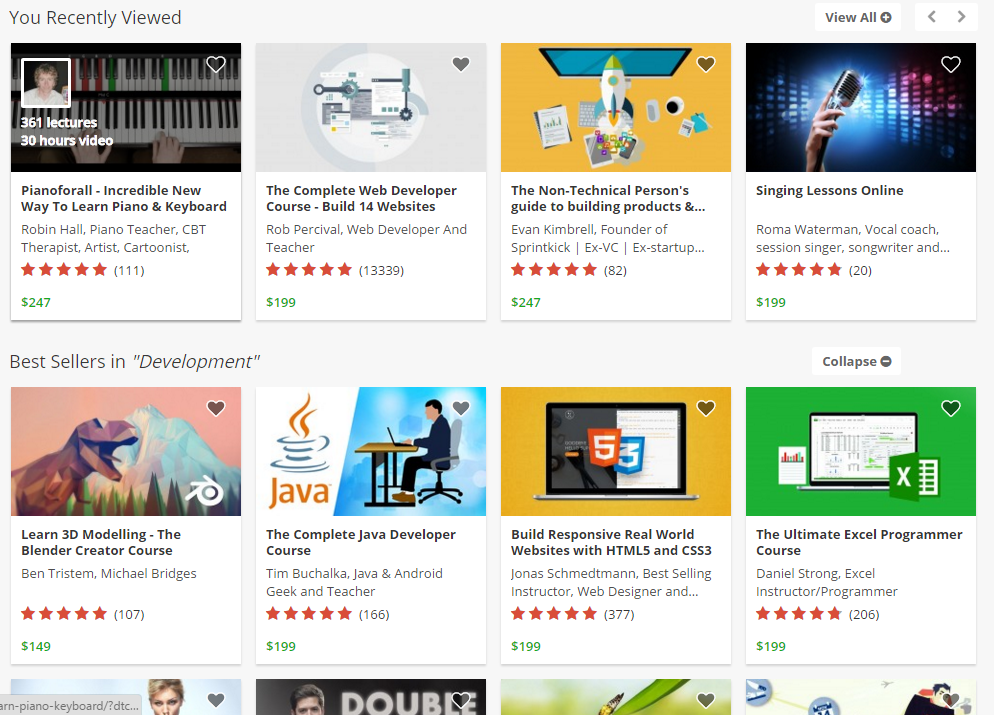Screen dimensions: 994x715
Task: Click star rating on Complete Web Developer Course
Action: click(309, 270)
